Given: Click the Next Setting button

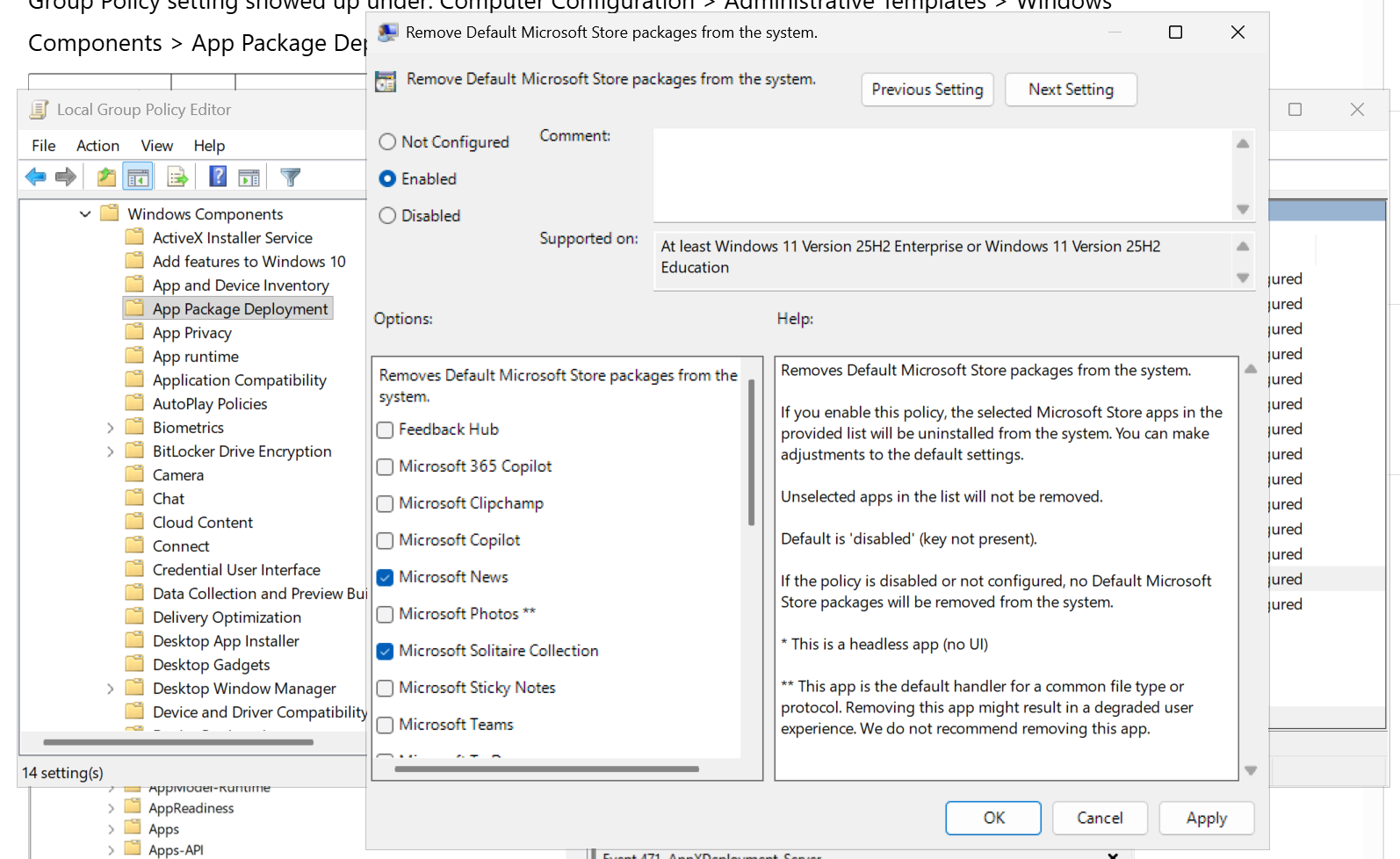Looking at the screenshot, I should click(1071, 90).
